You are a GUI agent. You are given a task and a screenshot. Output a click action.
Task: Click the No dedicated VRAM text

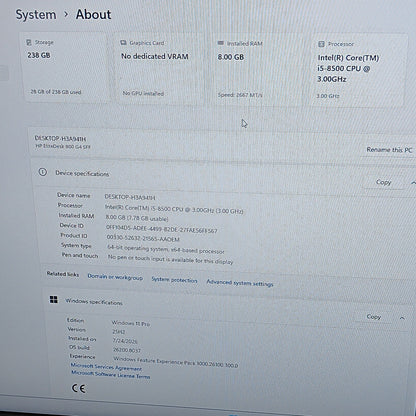[x=155, y=56]
